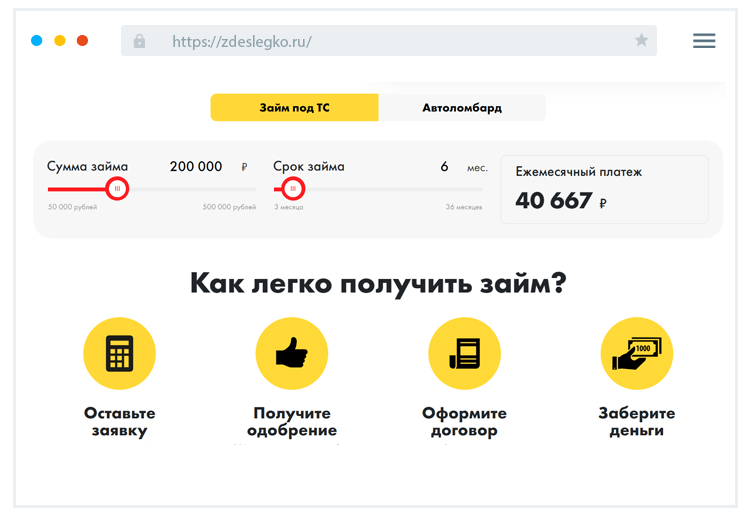This screenshot has height=523, width=751.
Task: Click the document icon for Оформите договор
Action: point(465,353)
